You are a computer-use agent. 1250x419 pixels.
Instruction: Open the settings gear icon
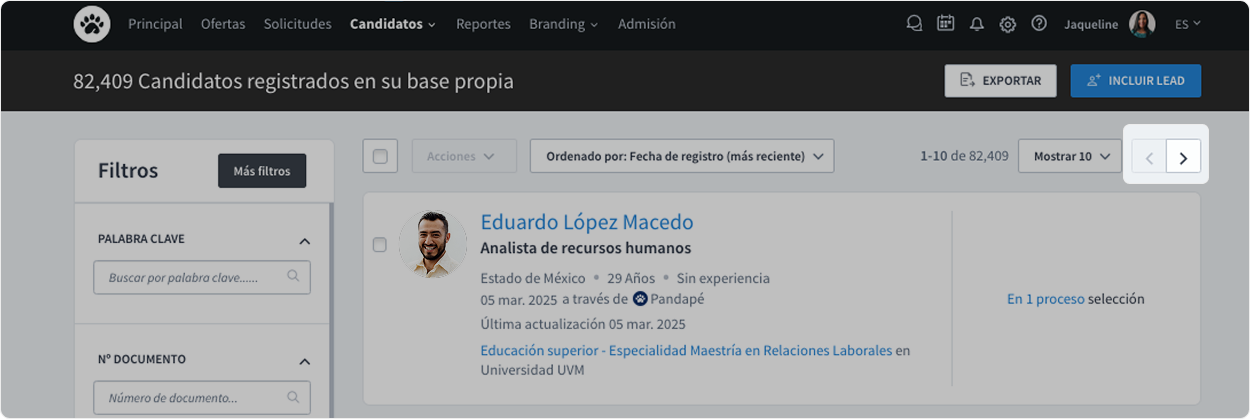click(1008, 24)
